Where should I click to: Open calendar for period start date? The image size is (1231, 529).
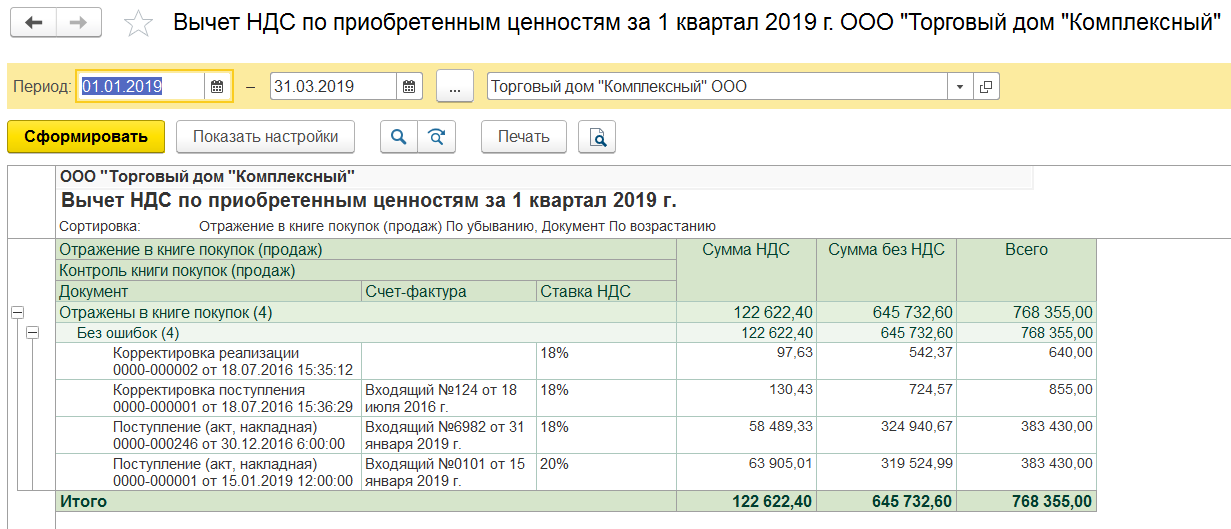(x=217, y=87)
